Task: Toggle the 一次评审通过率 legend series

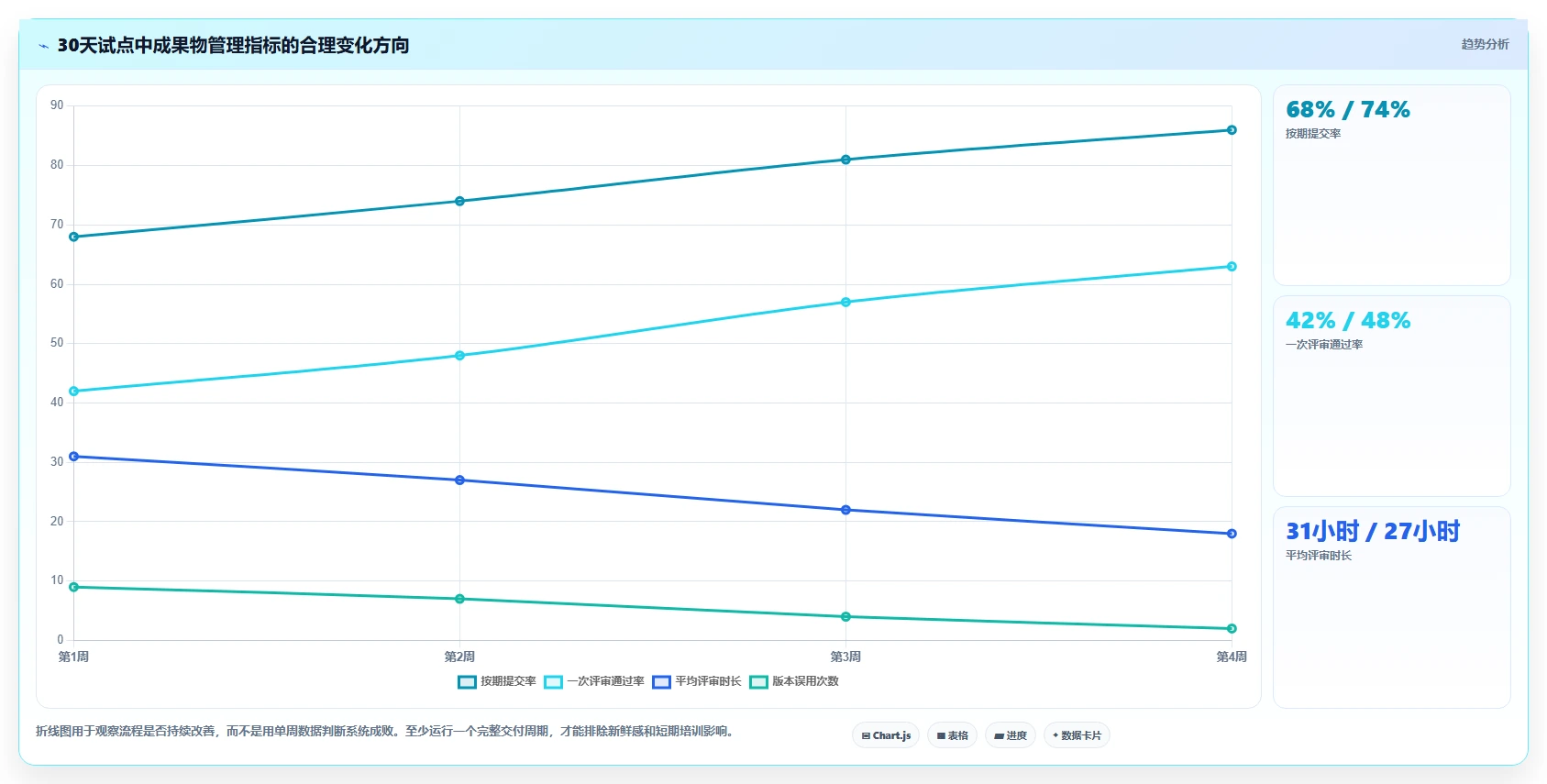Action: pyautogui.click(x=594, y=681)
